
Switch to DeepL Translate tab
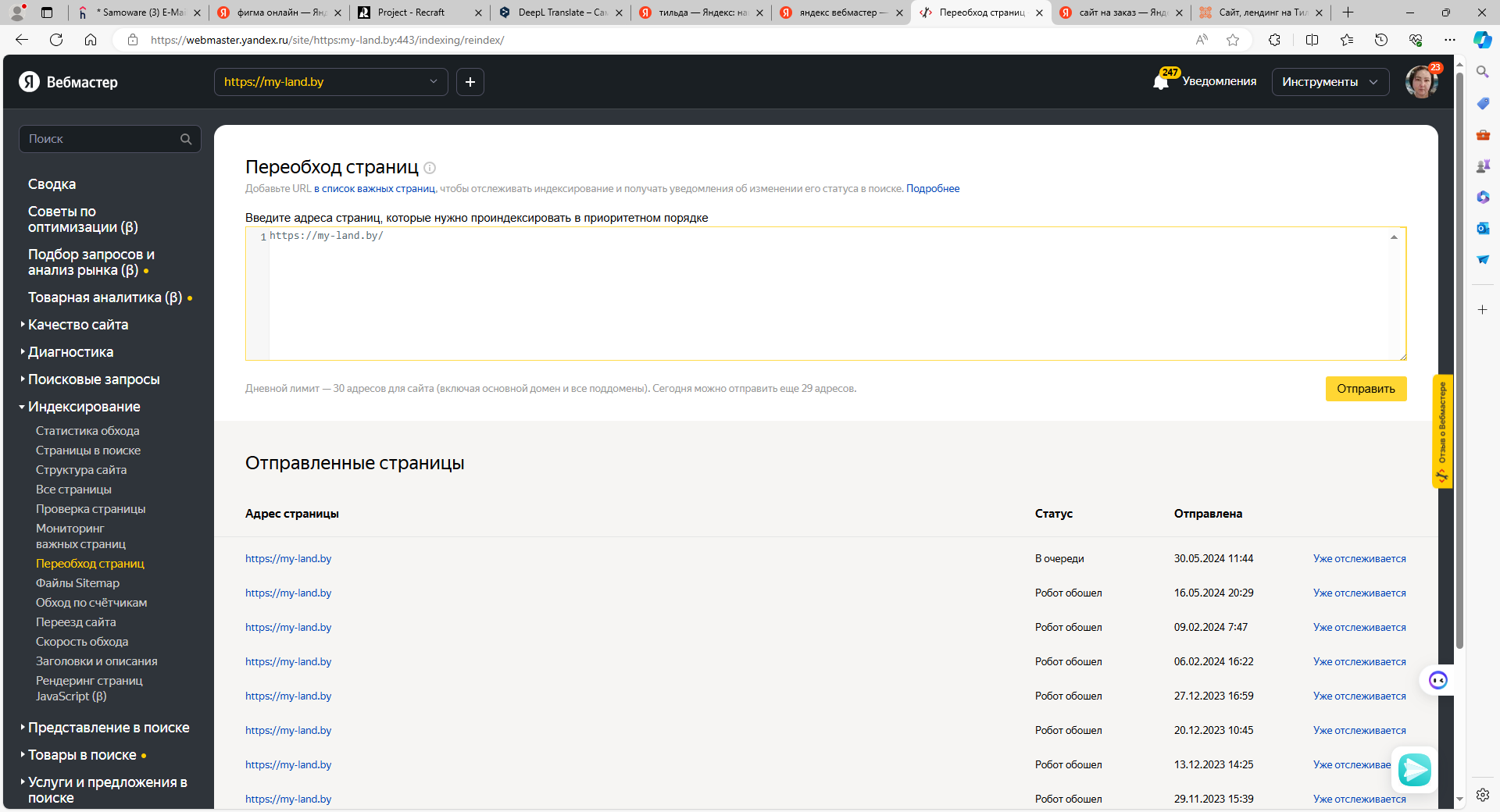pos(561,12)
